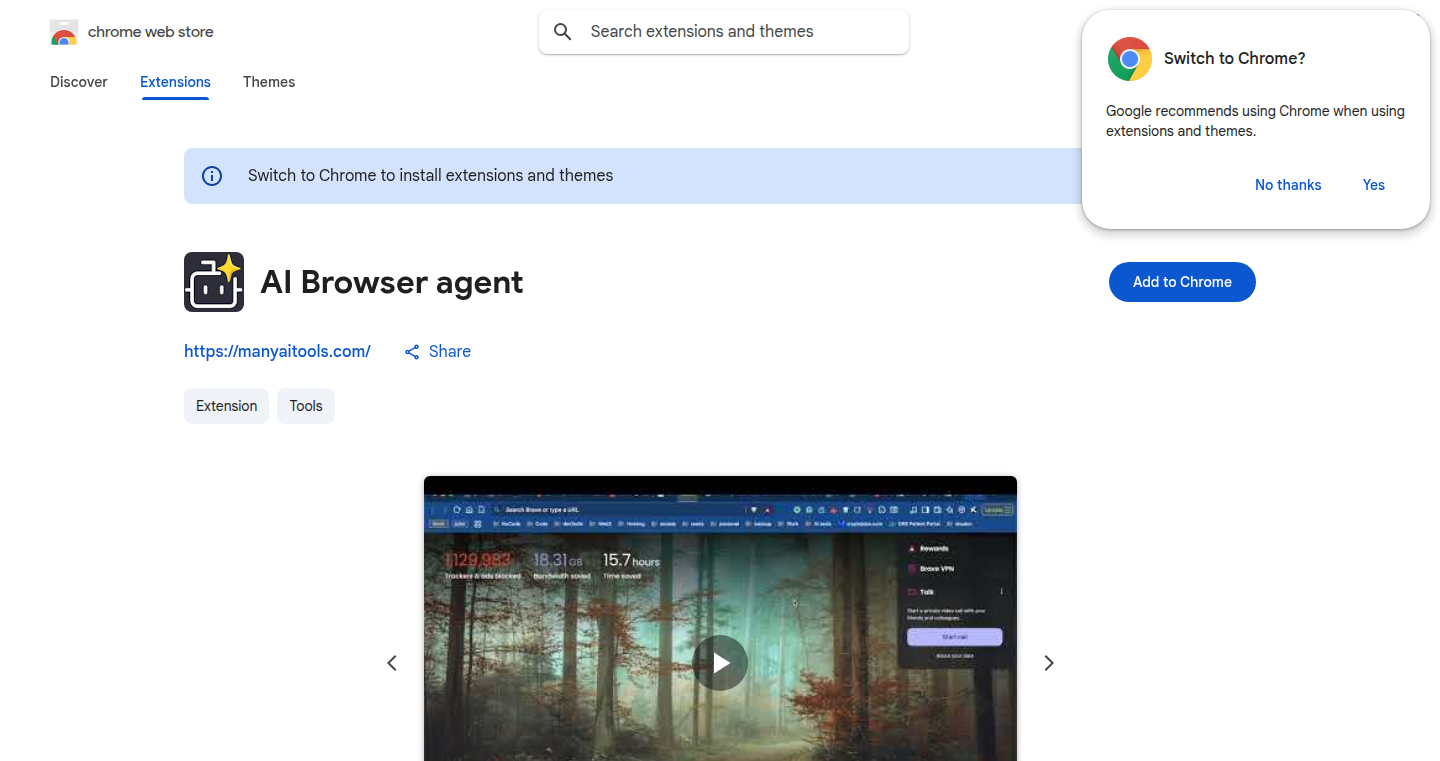Accept switching to Chrome with Yes

pyautogui.click(x=1374, y=185)
